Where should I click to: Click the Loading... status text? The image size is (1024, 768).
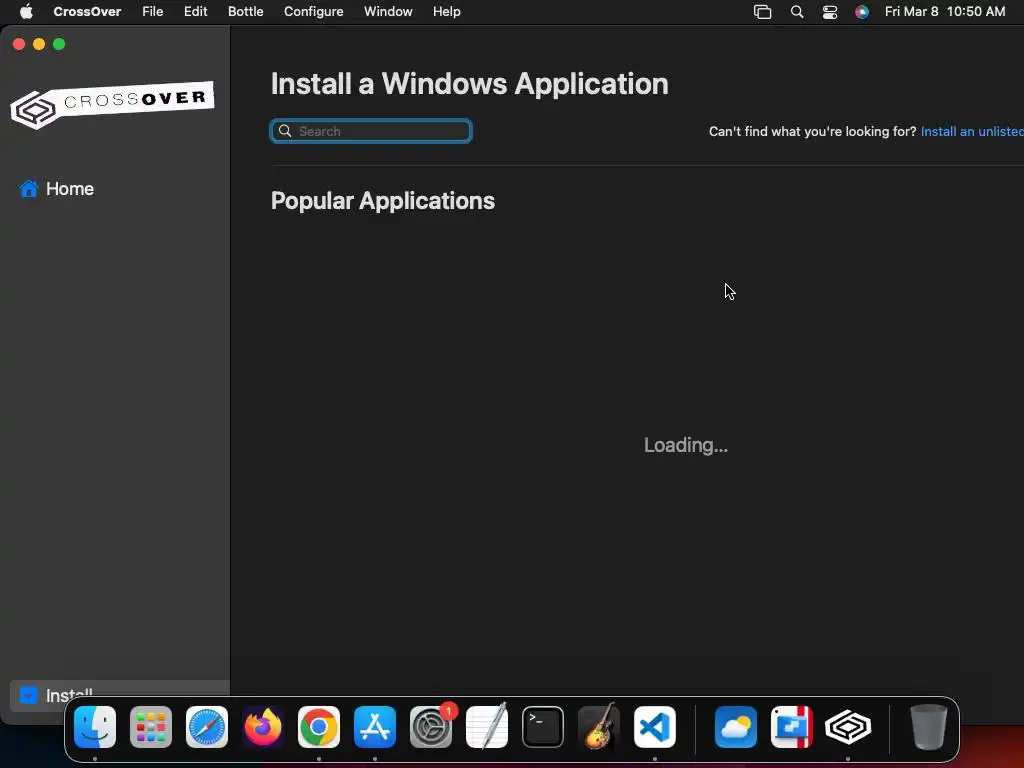[x=686, y=445]
